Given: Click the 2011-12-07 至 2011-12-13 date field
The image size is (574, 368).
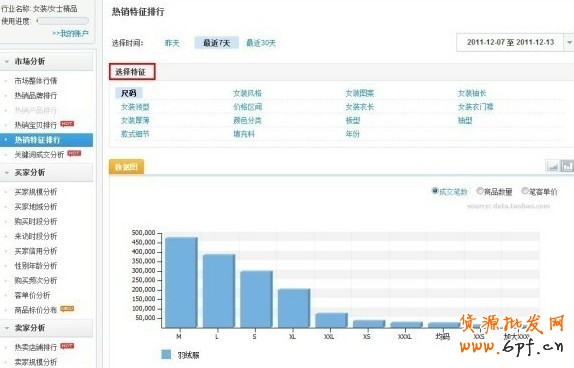Looking at the screenshot, I should coord(510,42).
